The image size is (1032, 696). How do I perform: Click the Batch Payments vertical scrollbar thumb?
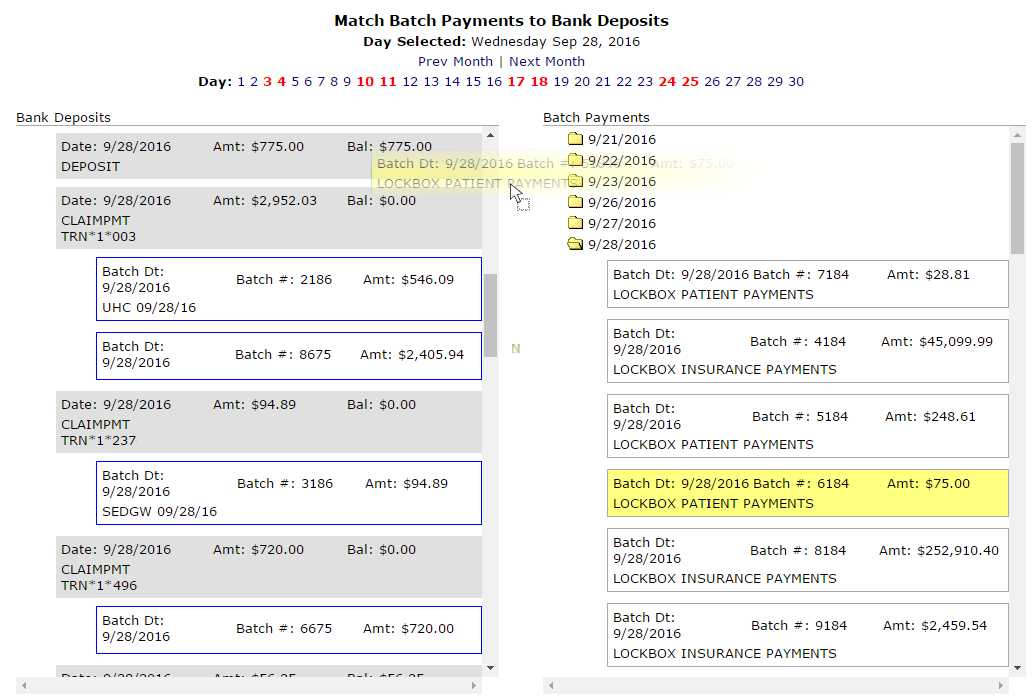(1018, 198)
